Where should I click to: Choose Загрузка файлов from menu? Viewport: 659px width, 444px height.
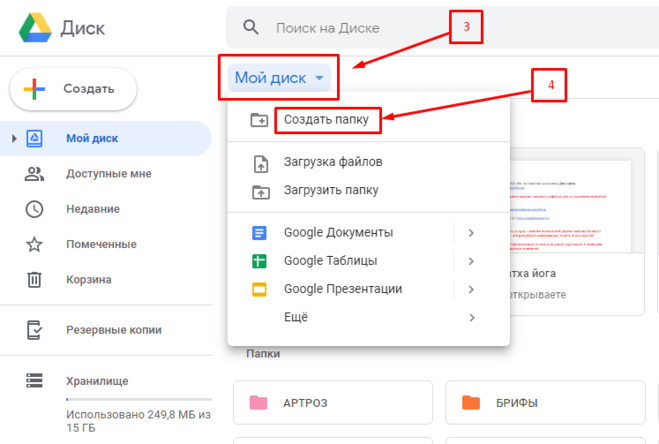pyautogui.click(x=332, y=162)
